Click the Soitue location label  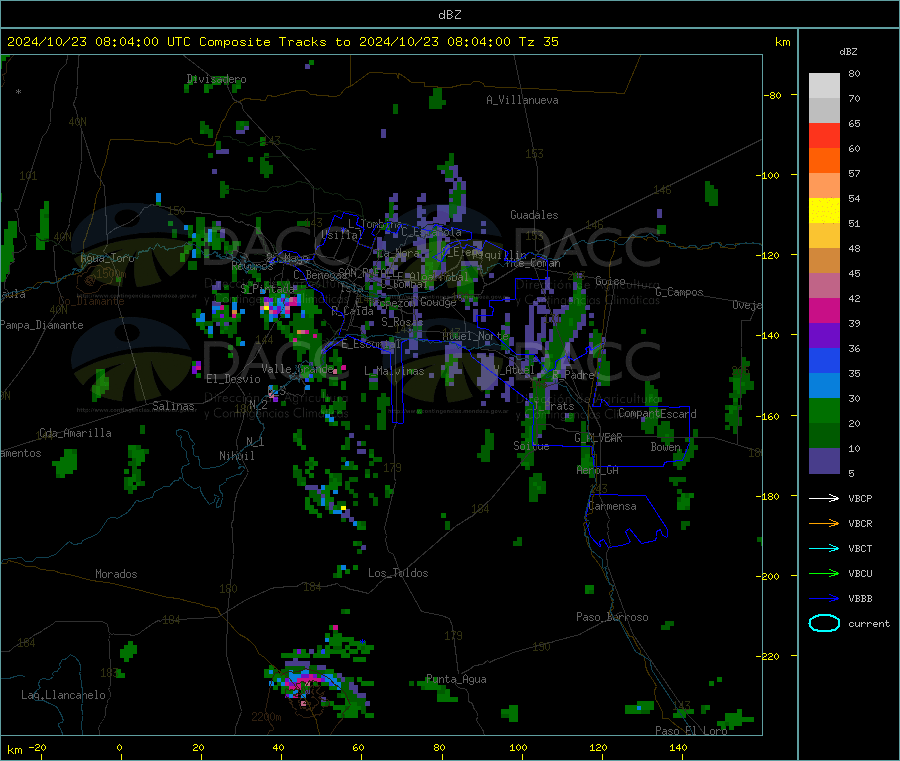click(x=532, y=446)
